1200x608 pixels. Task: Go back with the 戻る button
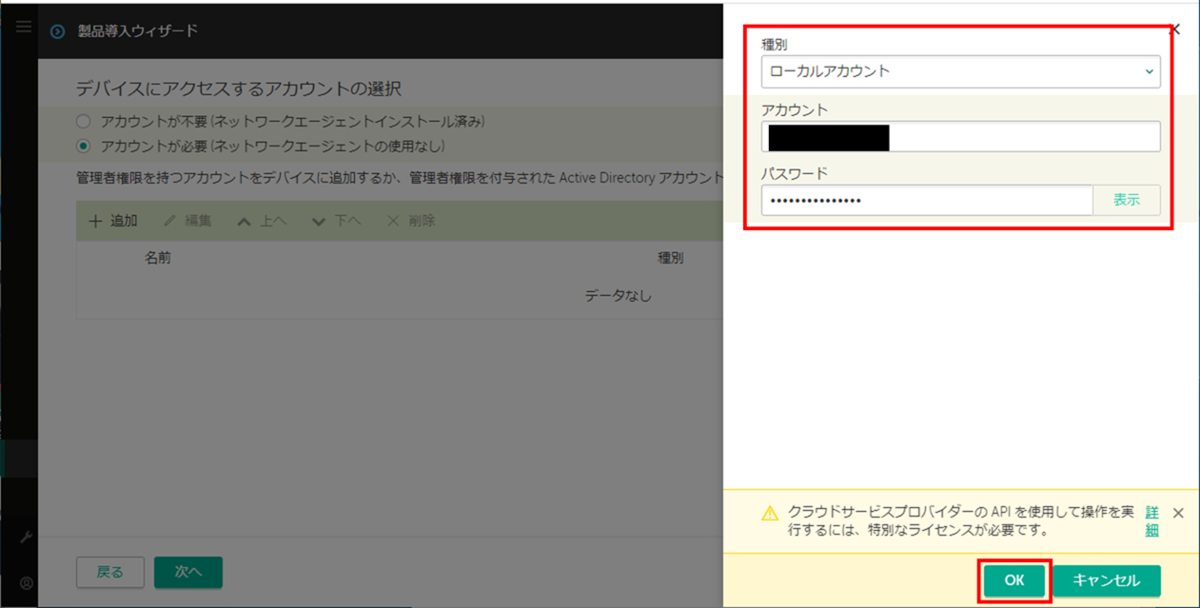coord(110,572)
